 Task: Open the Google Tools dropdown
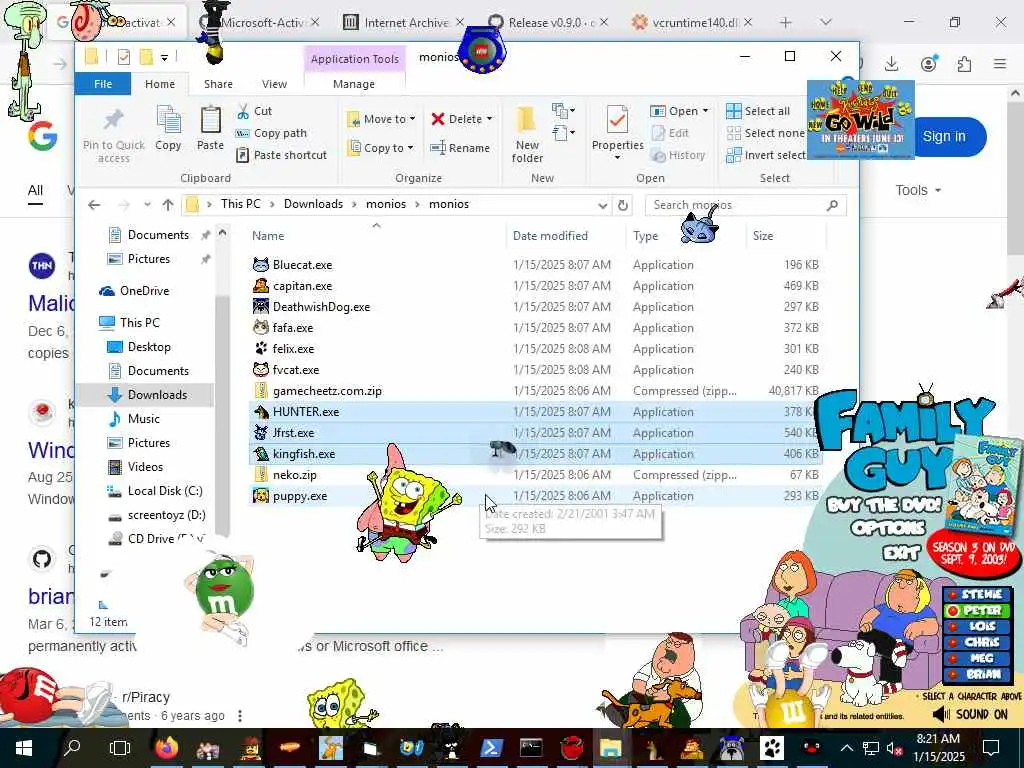click(918, 191)
